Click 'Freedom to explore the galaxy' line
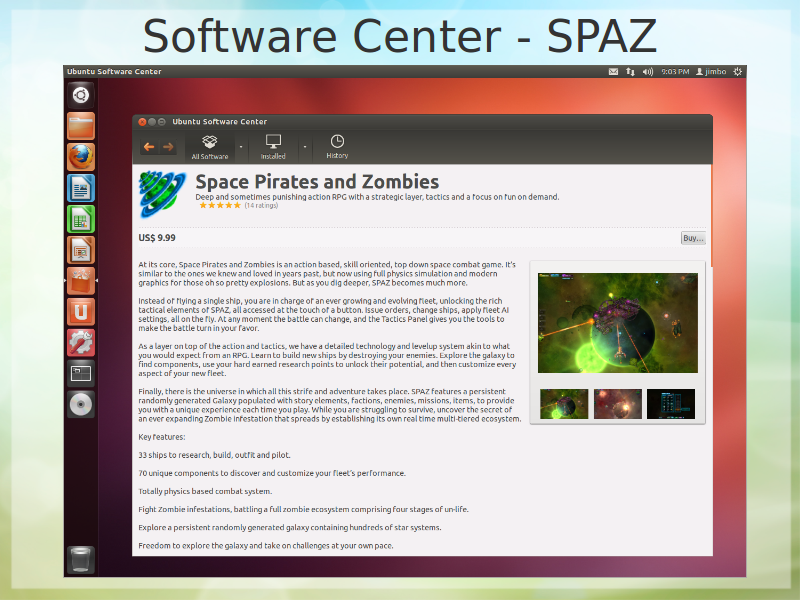Image resolution: width=800 pixels, height=600 pixels. click(x=266, y=546)
